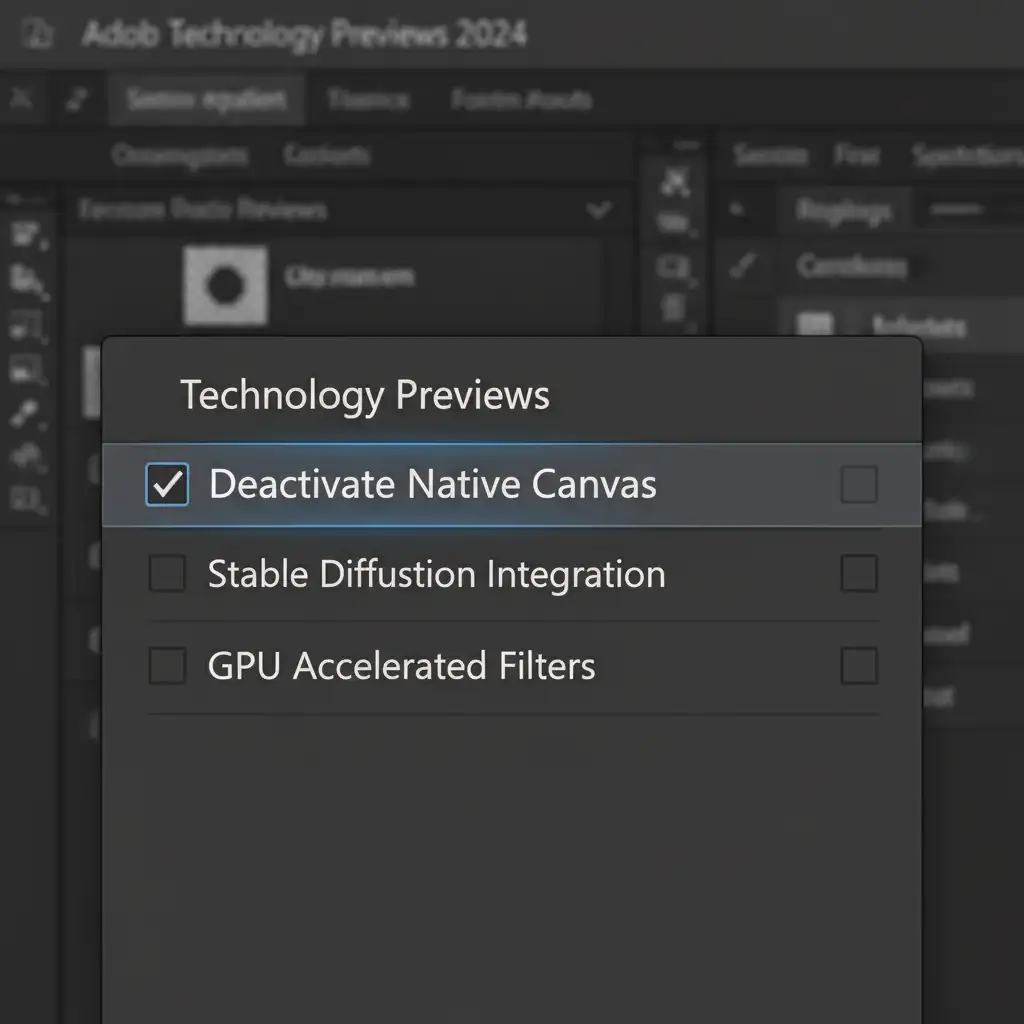Image resolution: width=1024 pixels, height=1024 pixels.
Task: Select the black circle thumbnail preview
Action: pos(225,286)
